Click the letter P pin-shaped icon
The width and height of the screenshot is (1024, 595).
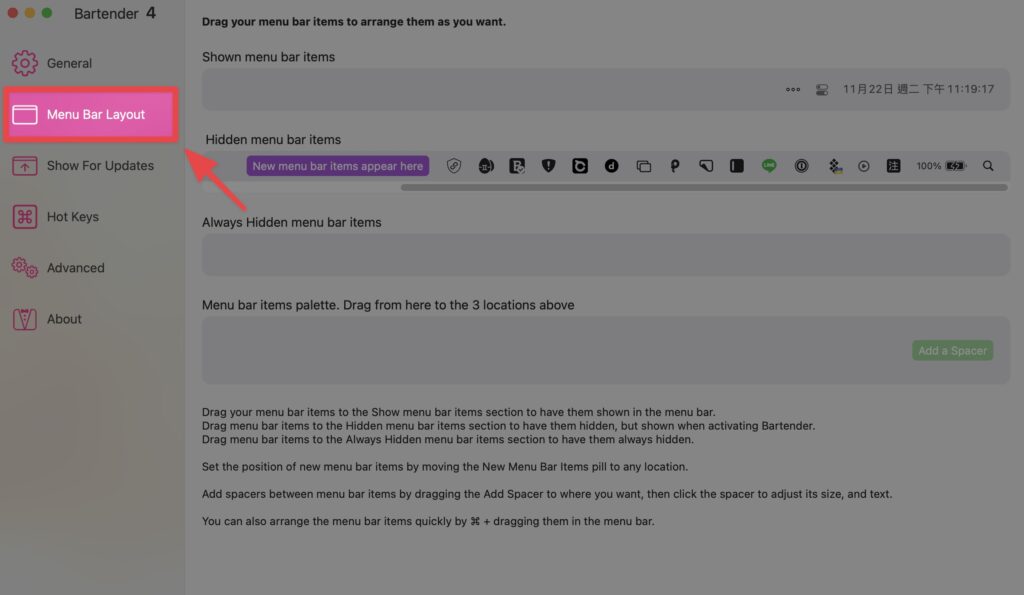pyautogui.click(x=675, y=166)
